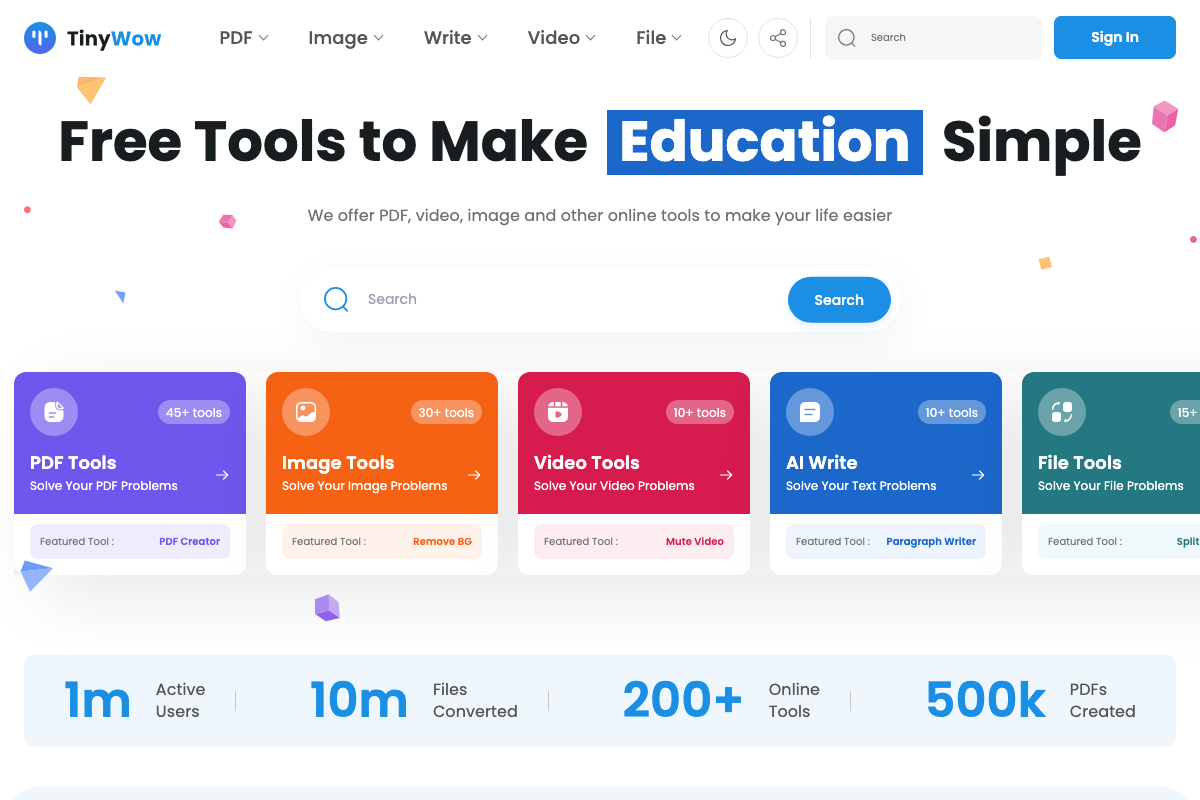1200x800 pixels.
Task: Toggle dark mode with the moon icon
Action: [x=728, y=38]
